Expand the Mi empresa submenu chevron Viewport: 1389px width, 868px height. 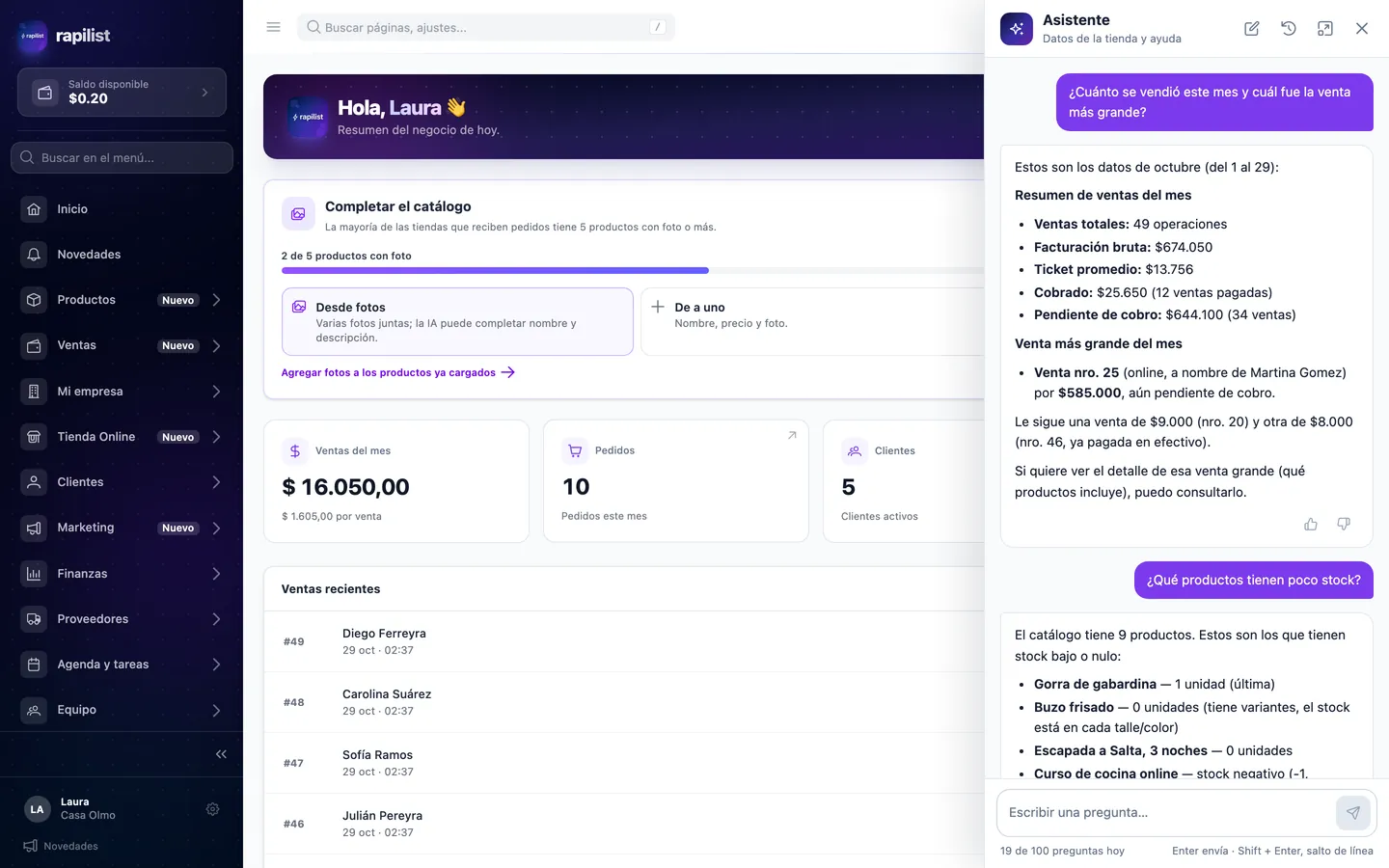pyautogui.click(x=216, y=392)
